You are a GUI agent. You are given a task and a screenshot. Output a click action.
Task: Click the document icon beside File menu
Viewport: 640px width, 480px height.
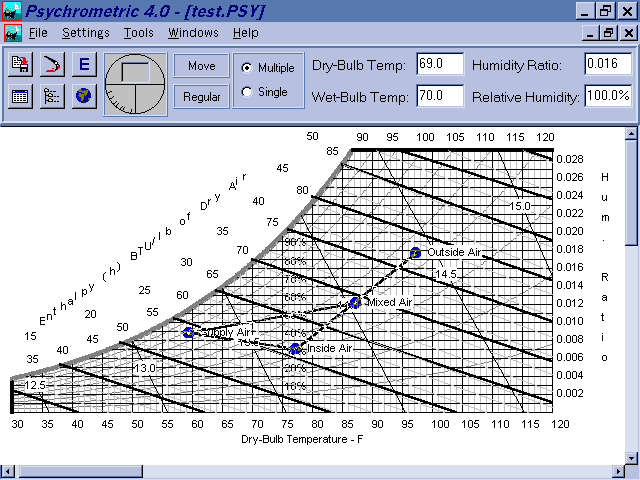(x=13, y=33)
